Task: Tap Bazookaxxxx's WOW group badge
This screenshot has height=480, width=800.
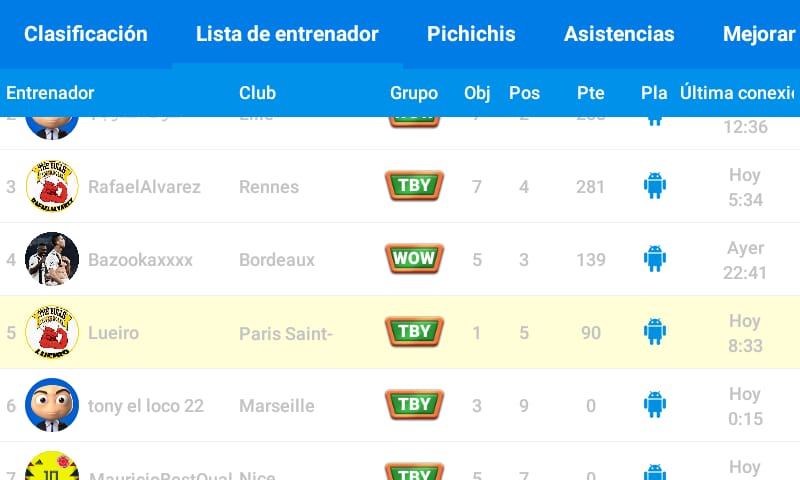Action: point(414,258)
